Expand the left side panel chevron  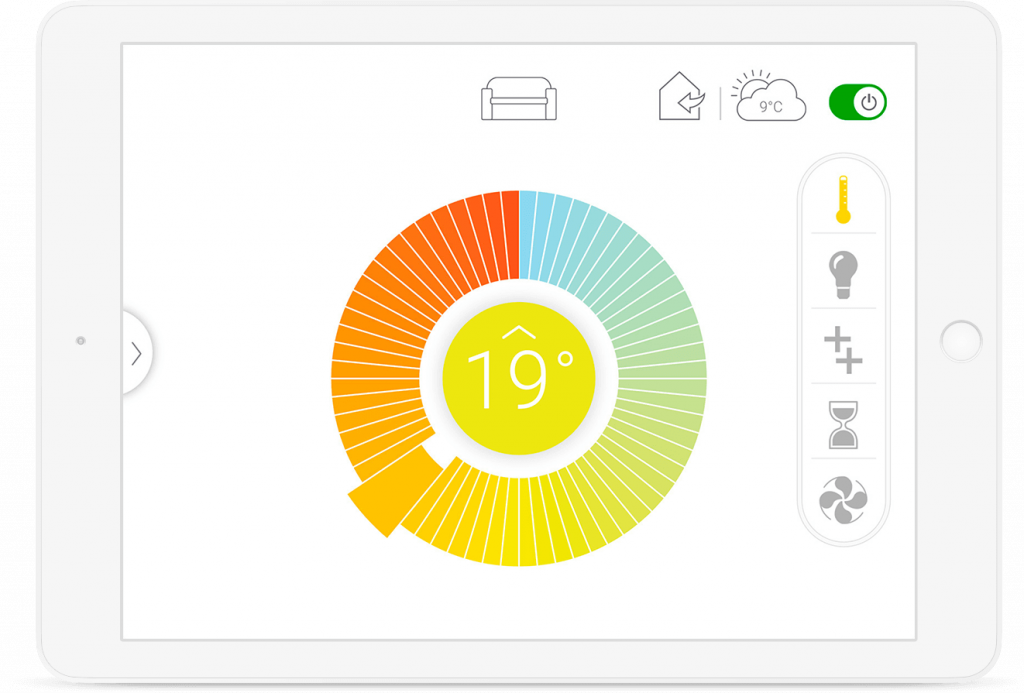(136, 353)
